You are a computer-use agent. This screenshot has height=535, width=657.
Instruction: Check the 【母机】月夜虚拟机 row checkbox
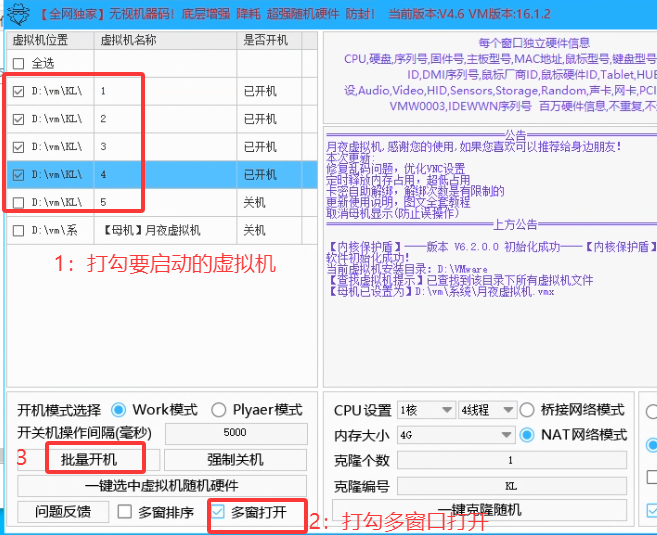(19, 231)
